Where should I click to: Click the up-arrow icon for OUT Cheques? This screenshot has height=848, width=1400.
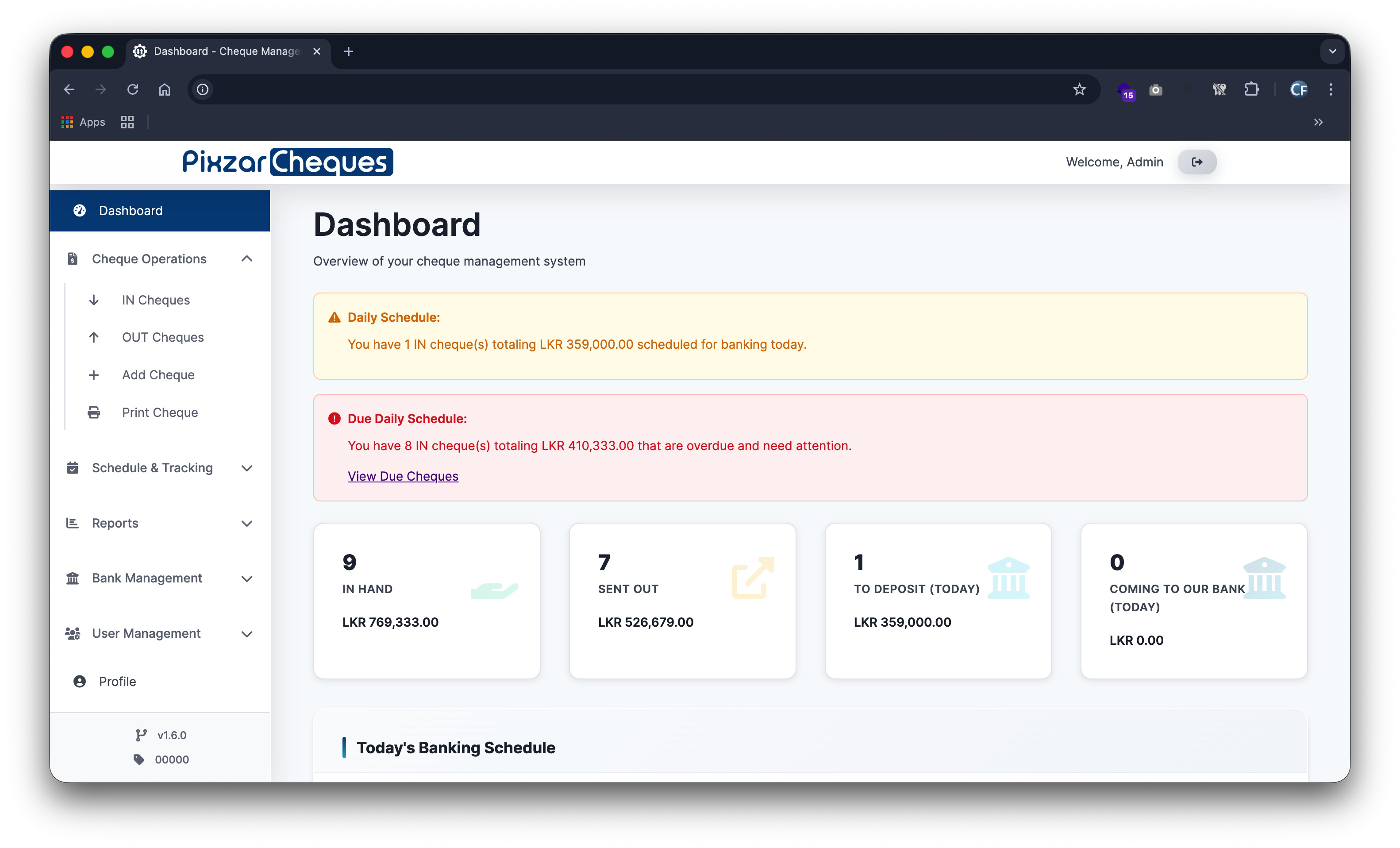pos(94,338)
